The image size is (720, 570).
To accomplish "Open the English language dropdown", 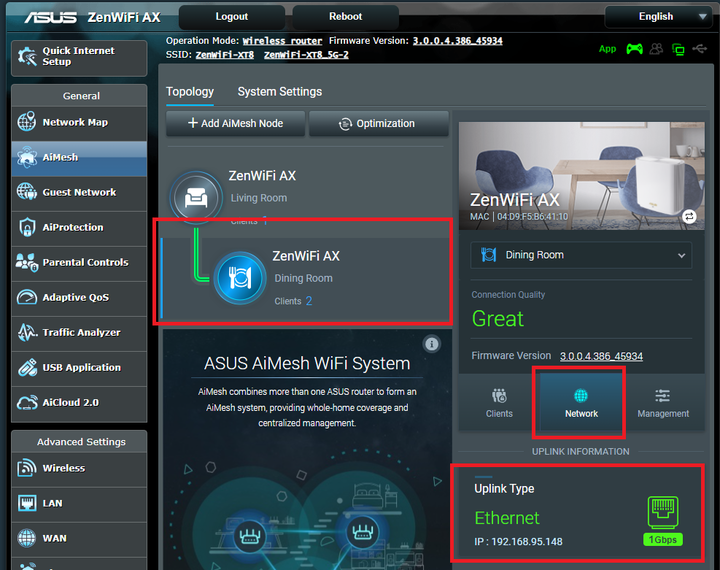I will [658, 17].
